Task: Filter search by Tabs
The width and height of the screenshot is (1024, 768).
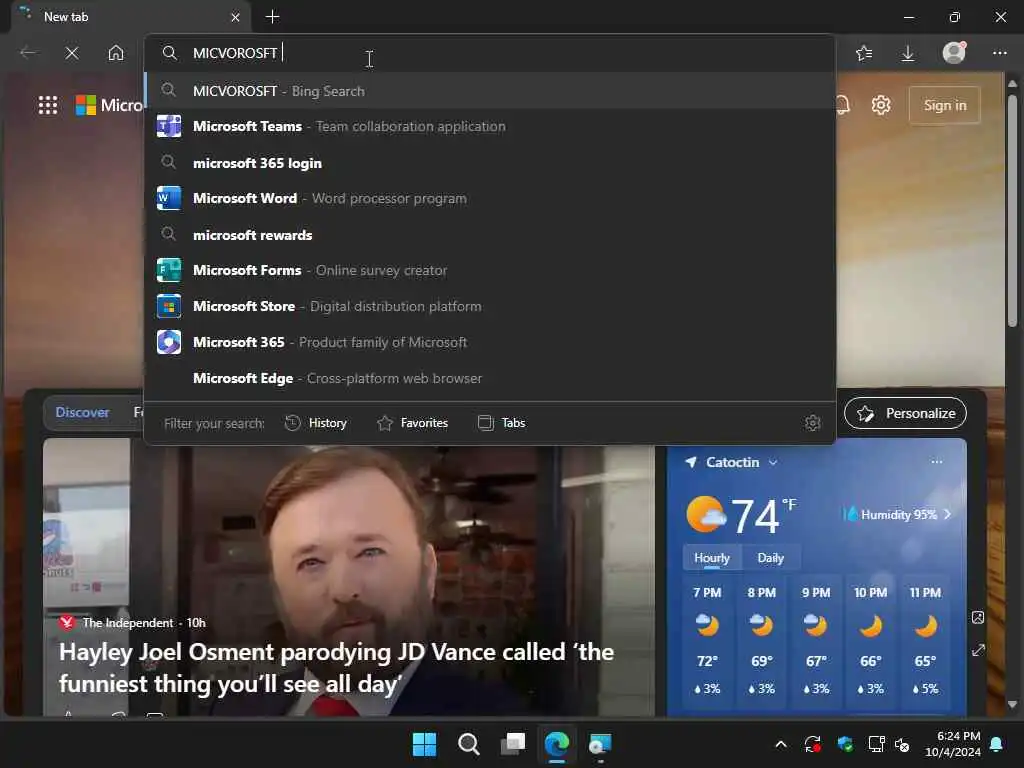Action: [502, 423]
